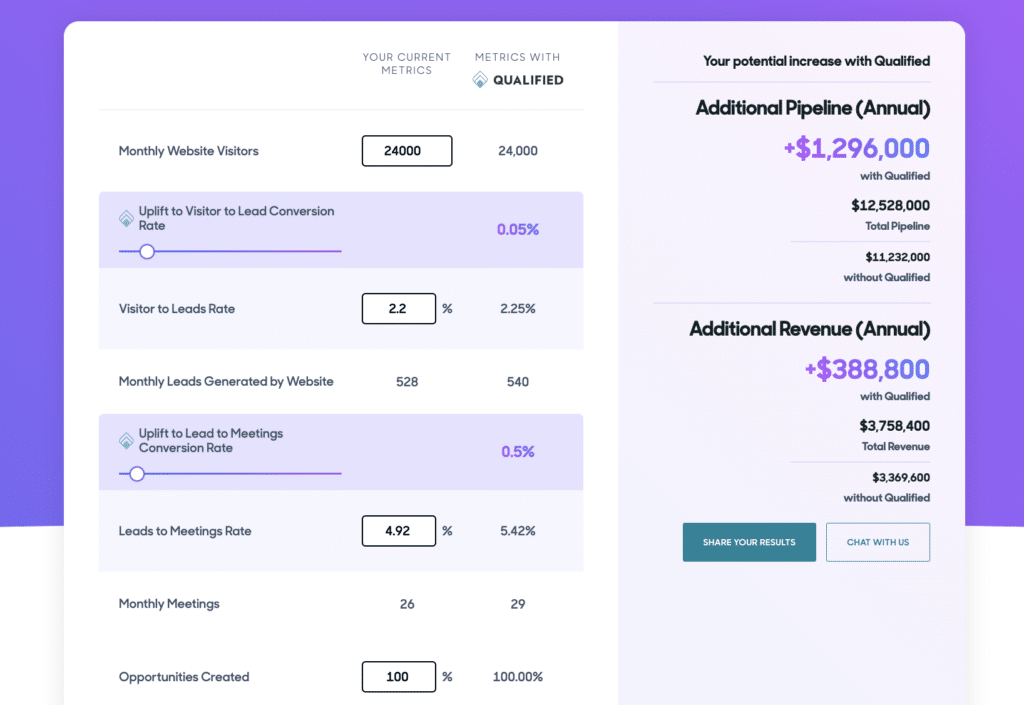Screen dimensions: 1024x705
Task: Click the 528 monthly leads value
Action: click(x=407, y=382)
